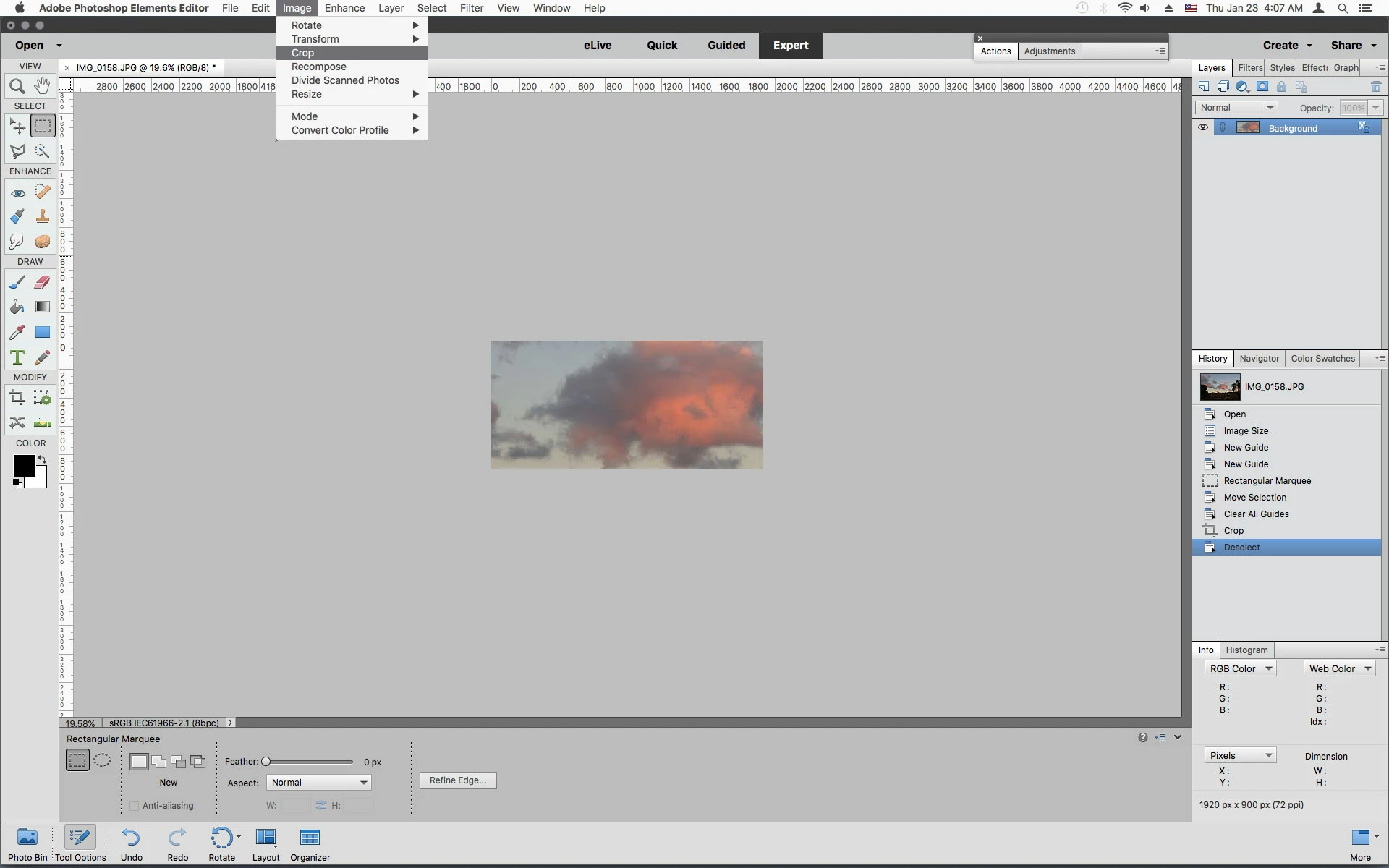Open the Aspect Normal dropdown

(319, 783)
